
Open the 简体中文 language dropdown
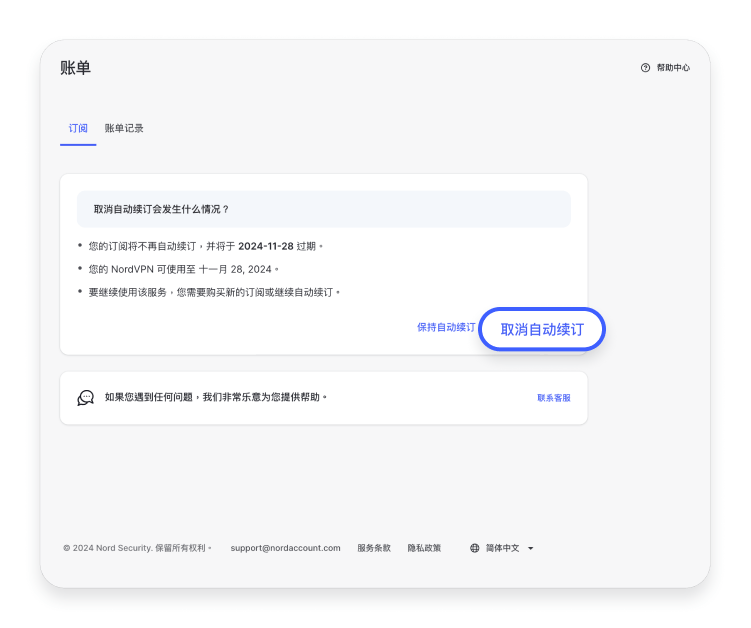click(x=502, y=548)
